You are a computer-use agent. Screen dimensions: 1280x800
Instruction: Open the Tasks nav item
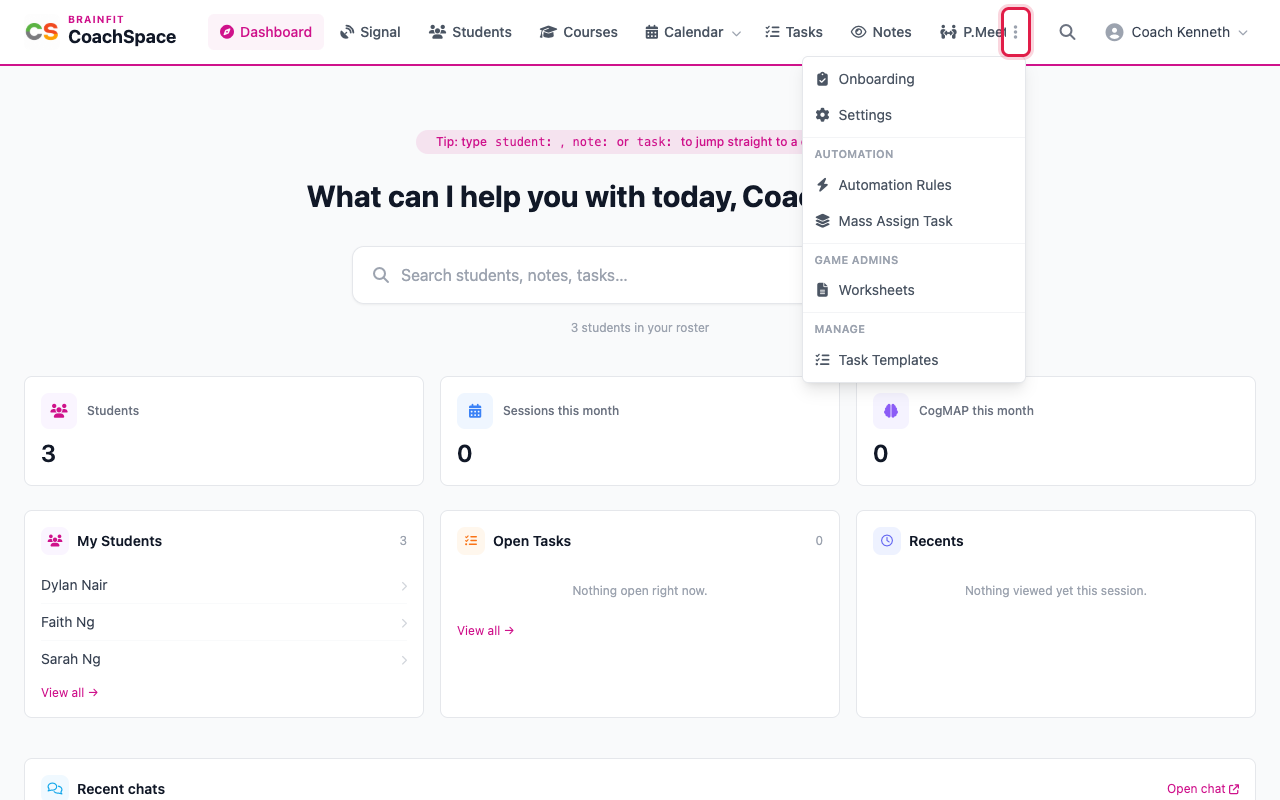pos(793,32)
